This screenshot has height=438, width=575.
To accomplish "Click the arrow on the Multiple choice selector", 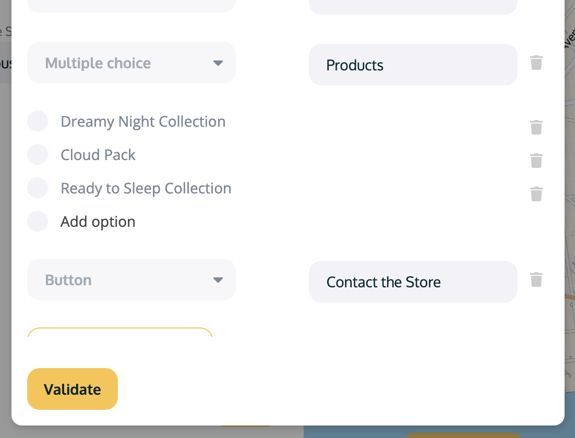I will pyautogui.click(x=218, y=63).
